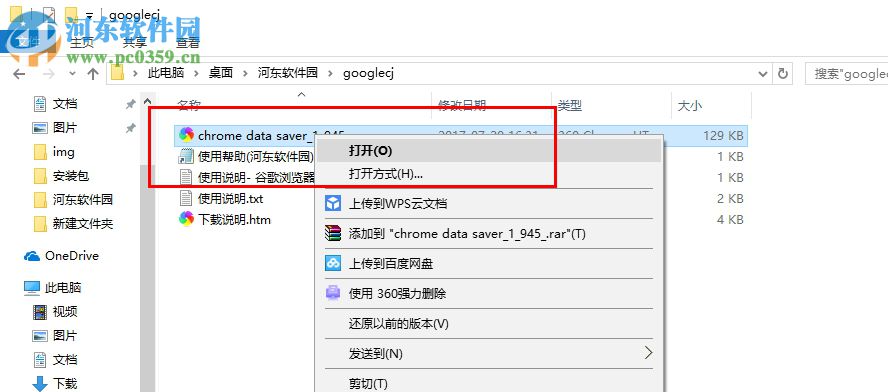Sort by the 类型 column header
Viewport: 888px width, 392px height.
(570, 105)
